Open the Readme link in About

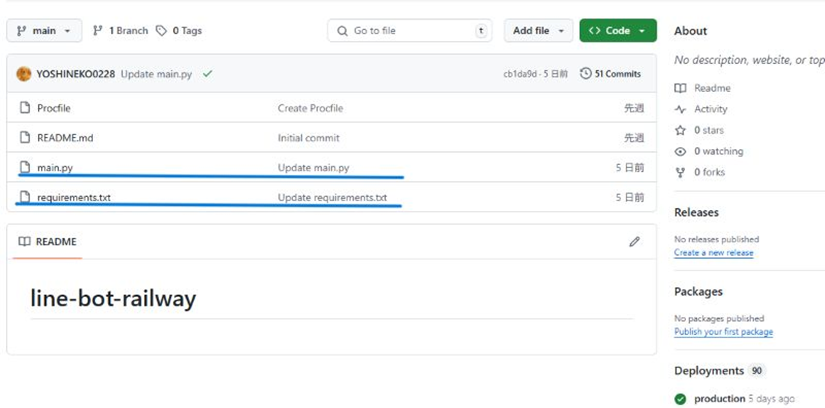[712, 88]
